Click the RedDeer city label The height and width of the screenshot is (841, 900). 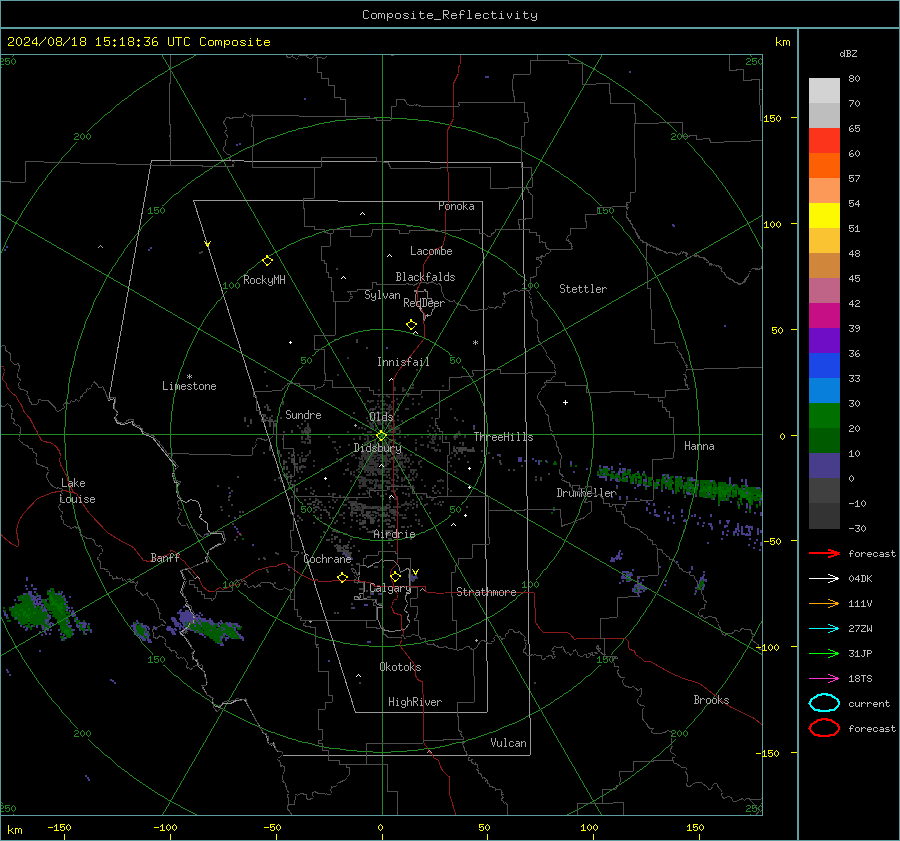pos(424,303)
